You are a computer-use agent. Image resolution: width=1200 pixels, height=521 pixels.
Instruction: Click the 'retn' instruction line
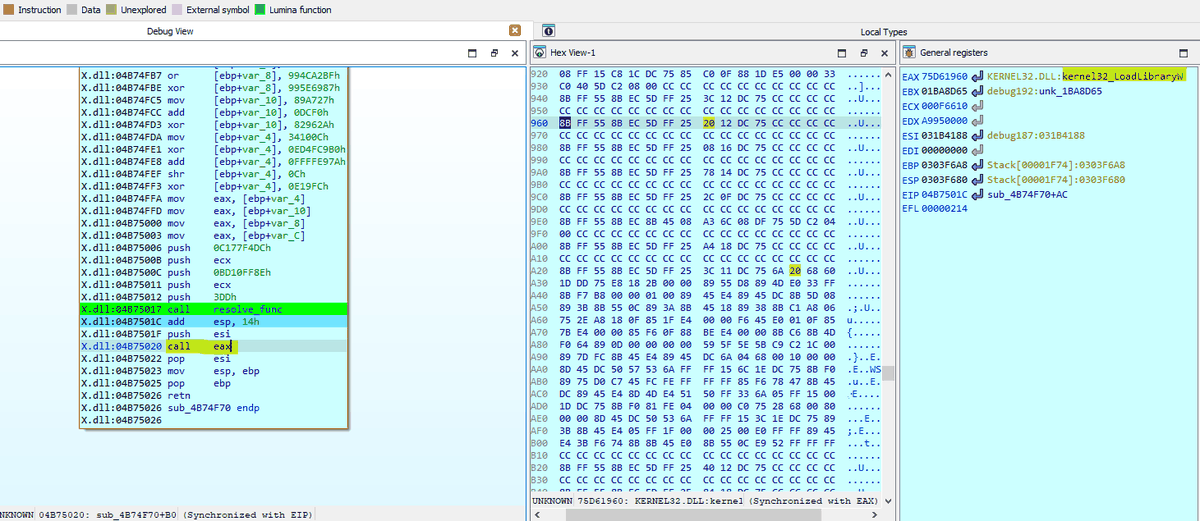pyautogui.click(x=213, y=393)
